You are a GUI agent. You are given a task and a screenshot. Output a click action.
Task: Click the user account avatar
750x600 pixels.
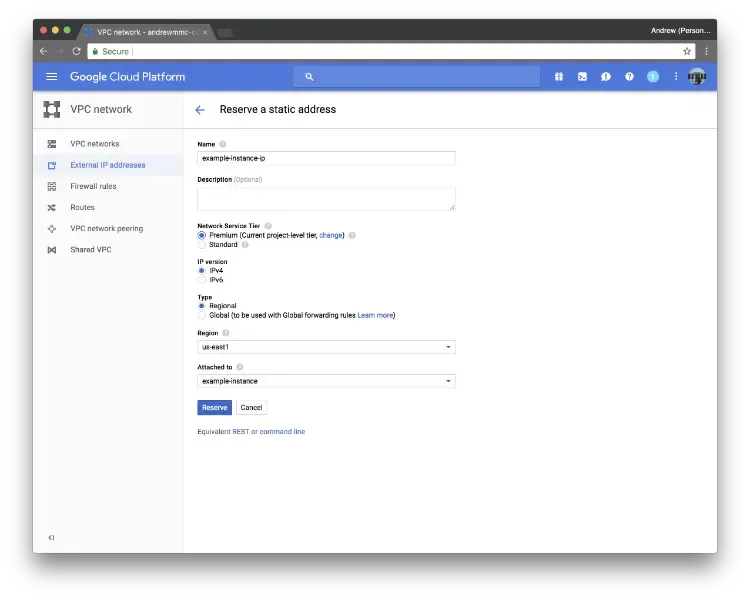[x=696, y=77]
